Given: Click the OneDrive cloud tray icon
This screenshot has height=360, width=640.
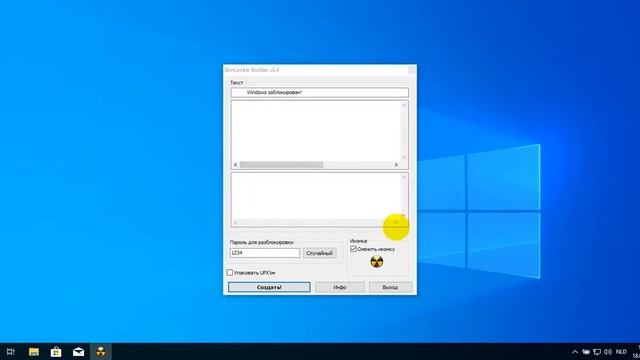Looking at the screenshot, I should [586, 351].
